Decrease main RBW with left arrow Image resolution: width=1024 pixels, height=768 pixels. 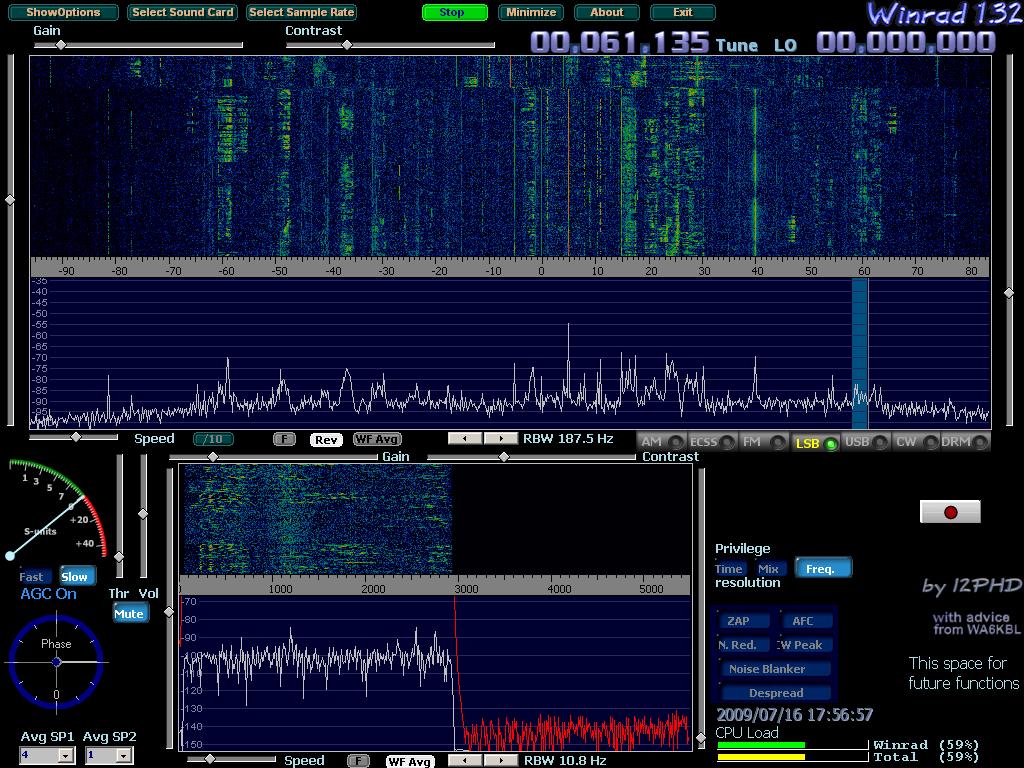click(x=465, y=439)
